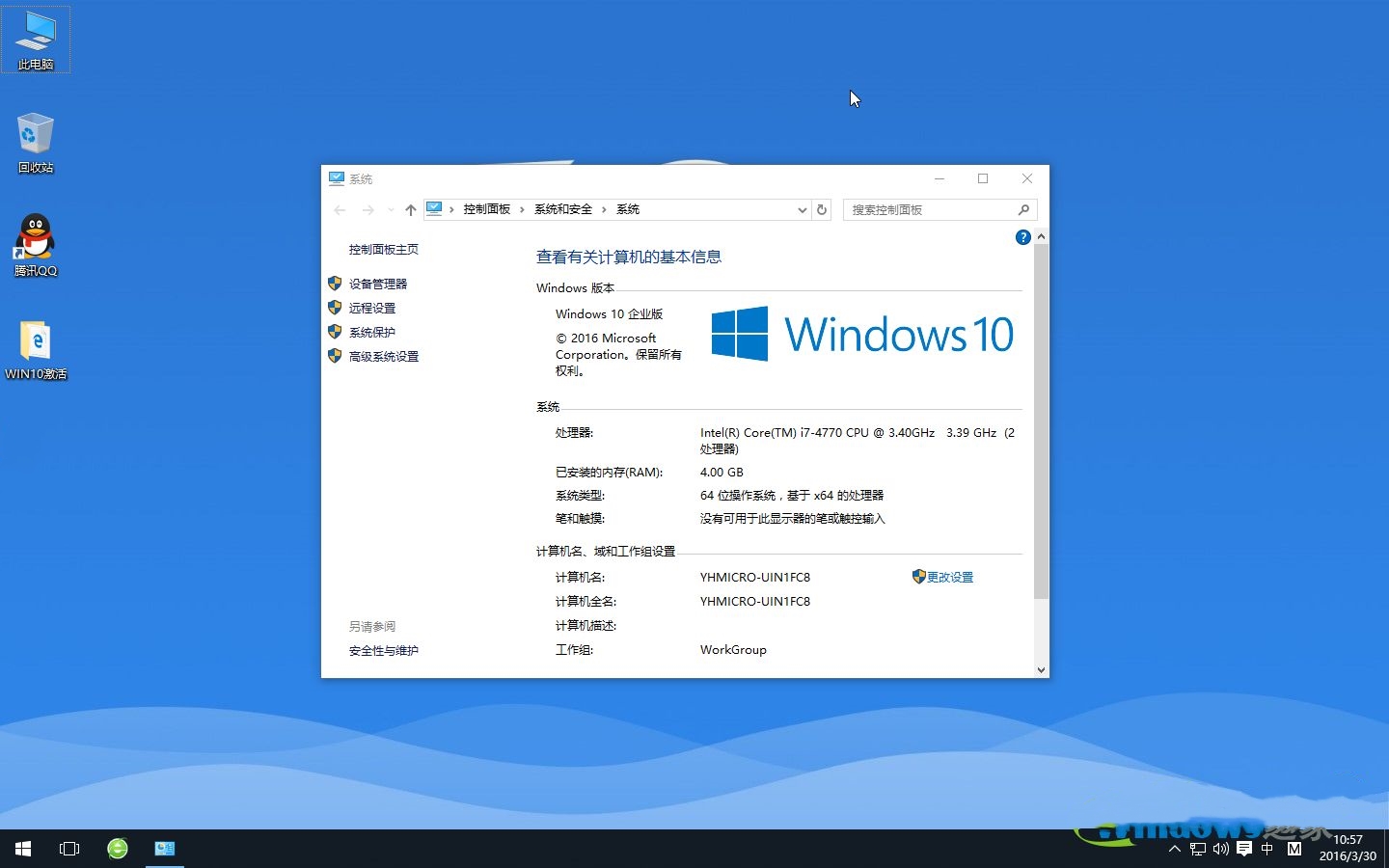Select the 回收站 recycle bin icon
Viewport: 1389px width, 868px height.
pyautogui.click(x=36, y=143)
